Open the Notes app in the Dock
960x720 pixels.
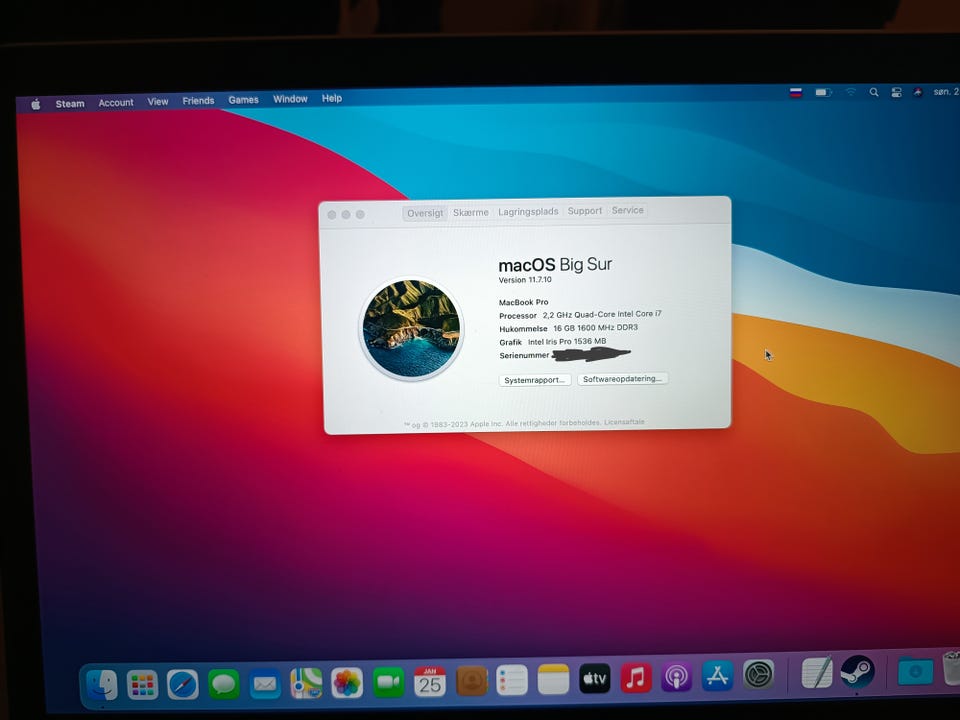[x=553, y=680]
